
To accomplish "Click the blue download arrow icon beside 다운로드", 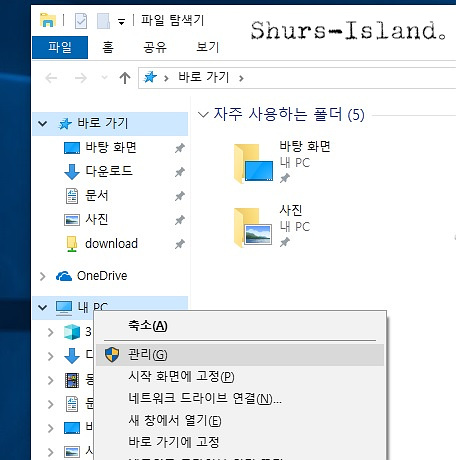I will (x=72, y=172).
